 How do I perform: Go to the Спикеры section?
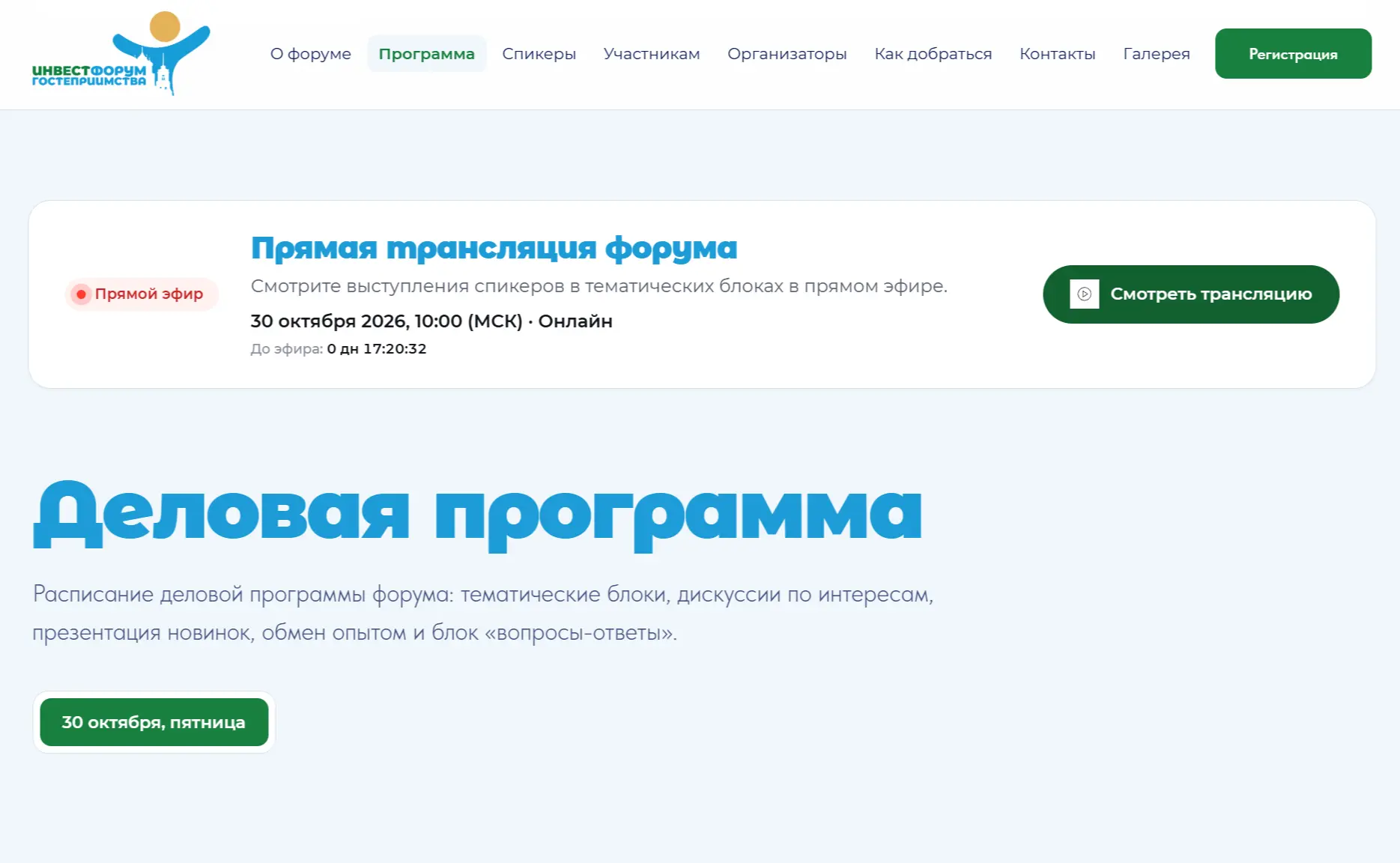pyautogui.click(x=539, y=54)
